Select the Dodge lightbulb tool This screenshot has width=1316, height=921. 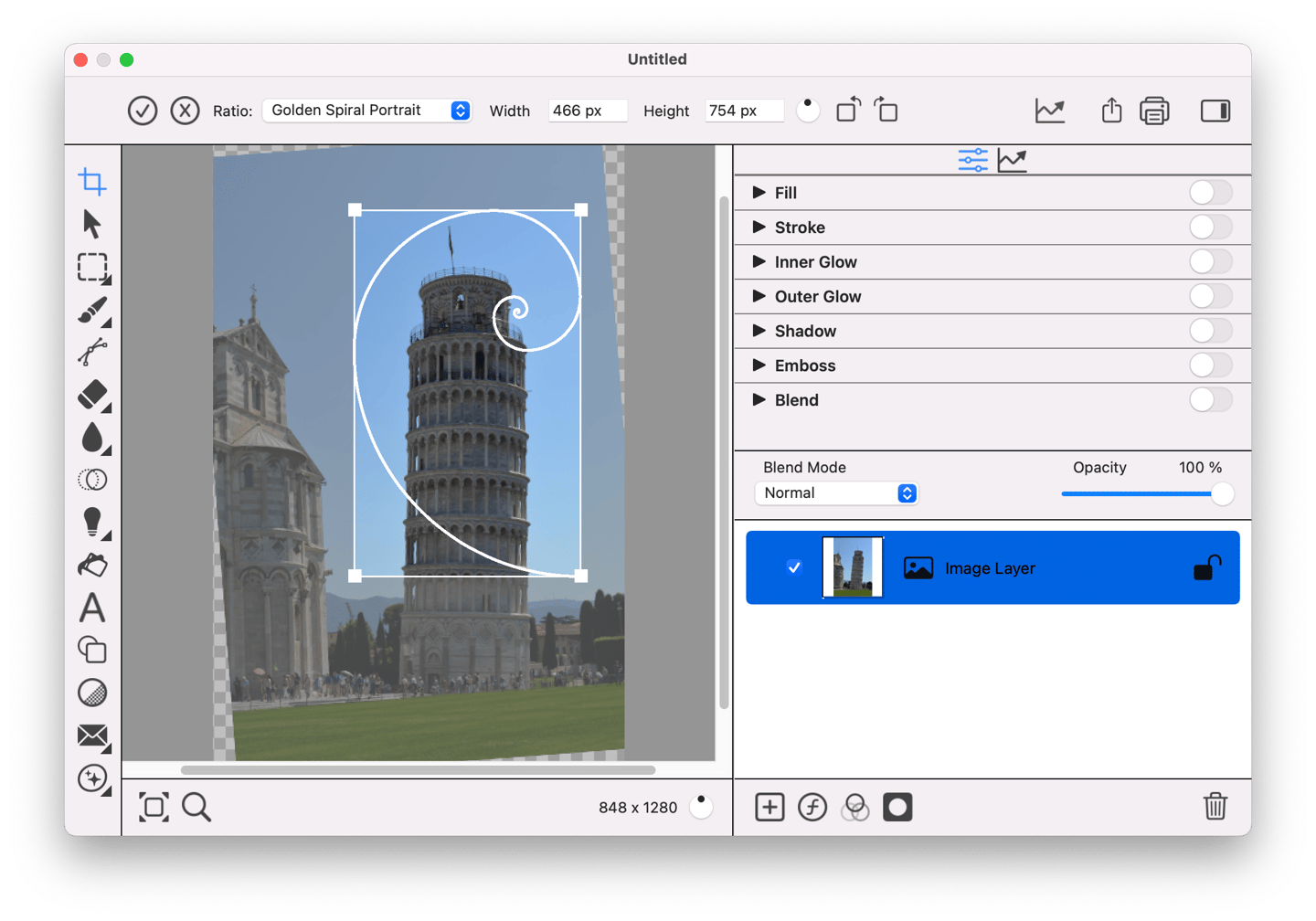click(x=93, y=523)
